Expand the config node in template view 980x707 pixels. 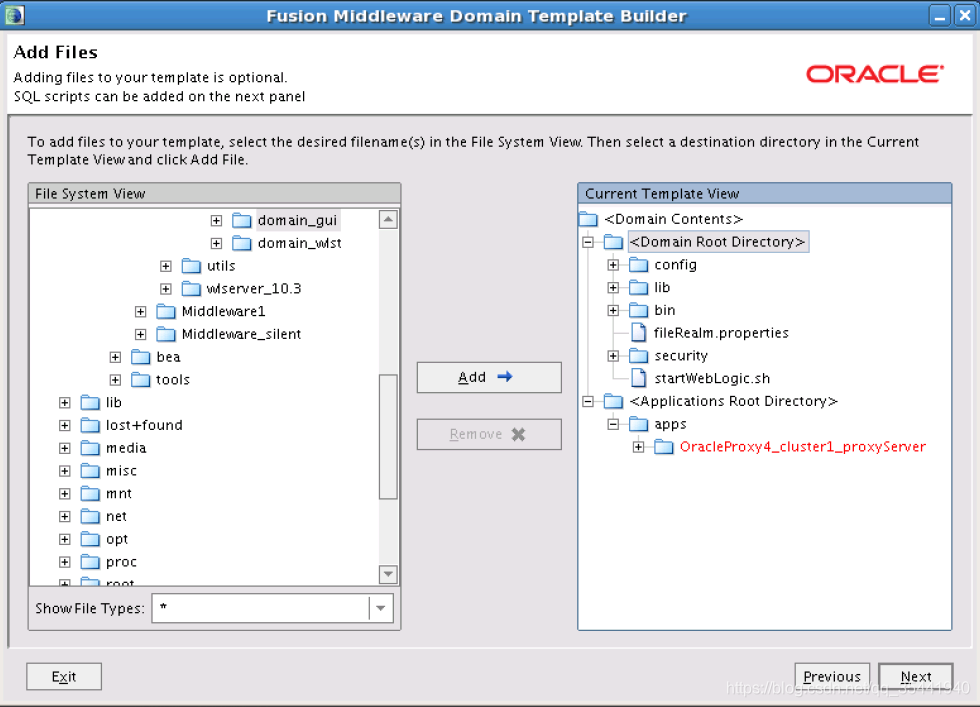click(x=613, y=265)
